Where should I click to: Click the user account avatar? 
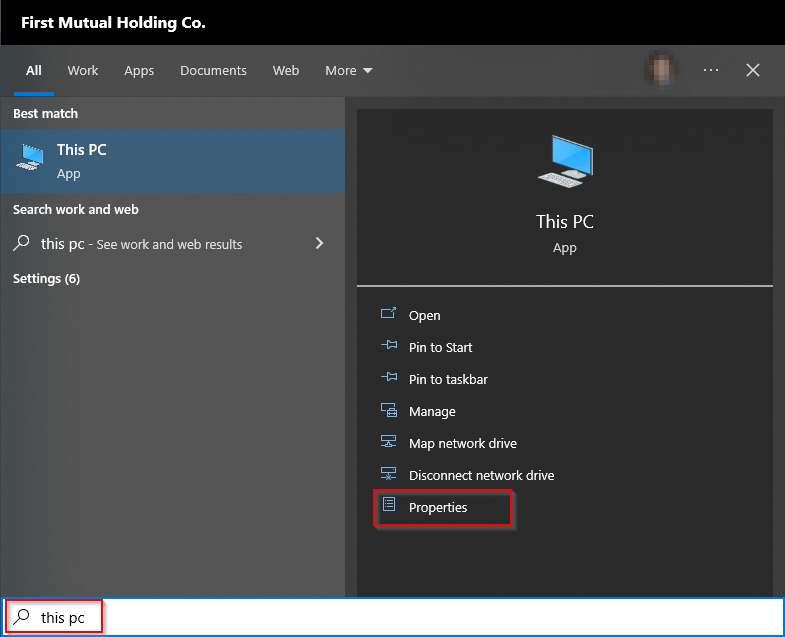(661, 69)
